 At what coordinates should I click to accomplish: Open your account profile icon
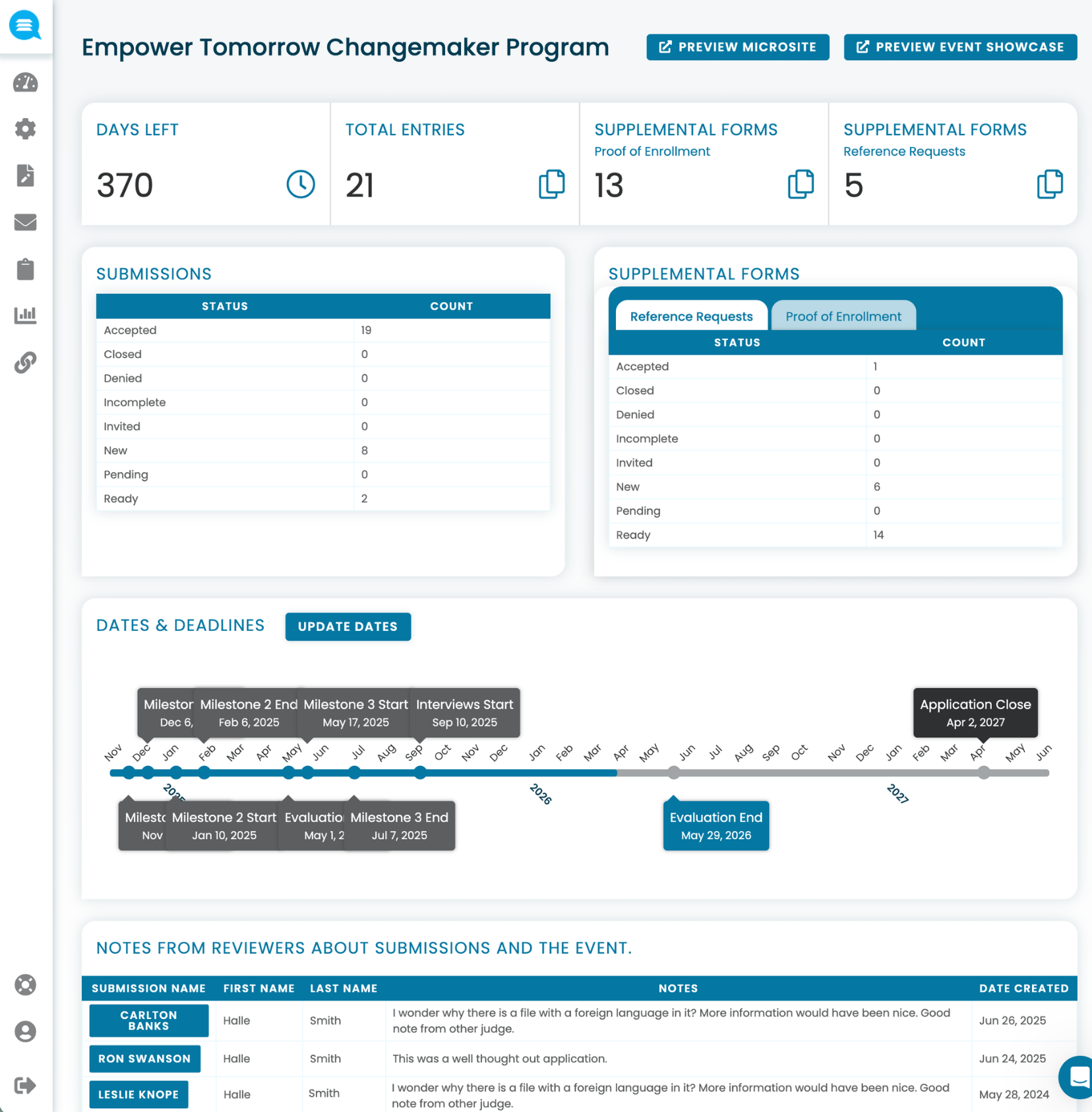pos(25,1032)
